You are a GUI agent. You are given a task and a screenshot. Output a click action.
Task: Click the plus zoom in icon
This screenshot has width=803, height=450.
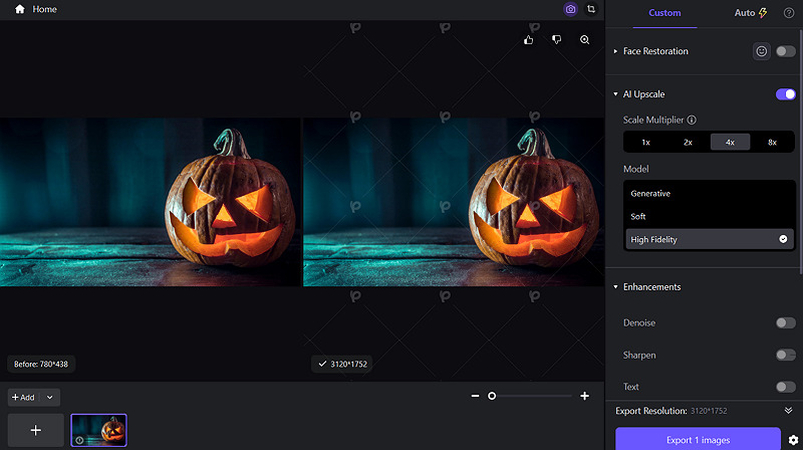(x=584, y=396)
